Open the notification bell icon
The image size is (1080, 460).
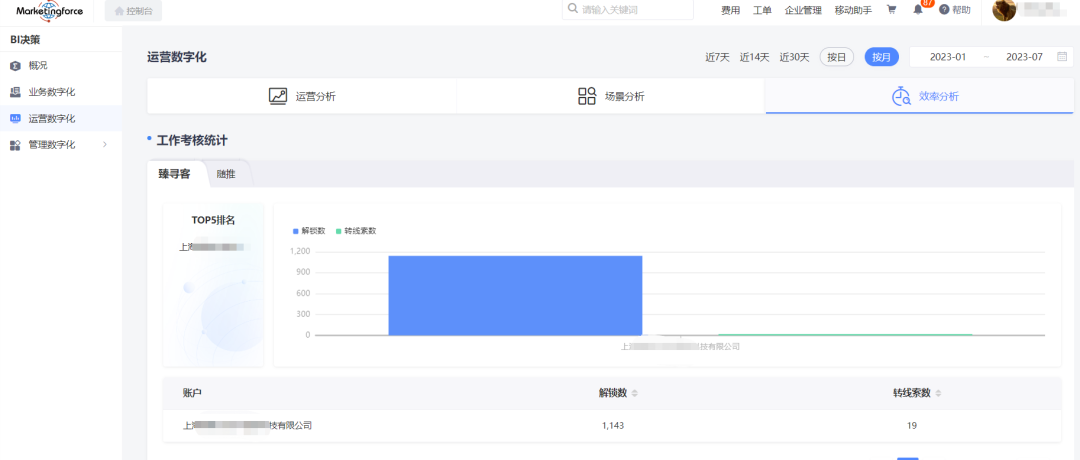pos(918,10)
